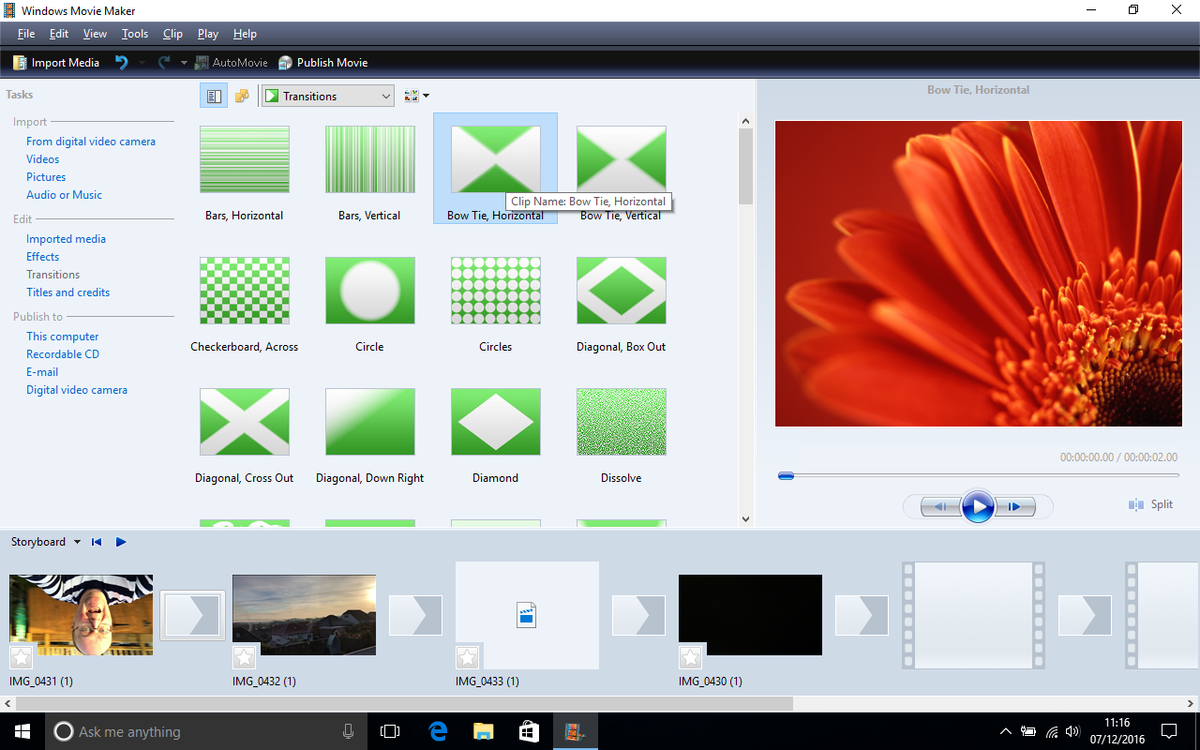Select the Bow Tie, Vertical transition

point(621,160)
